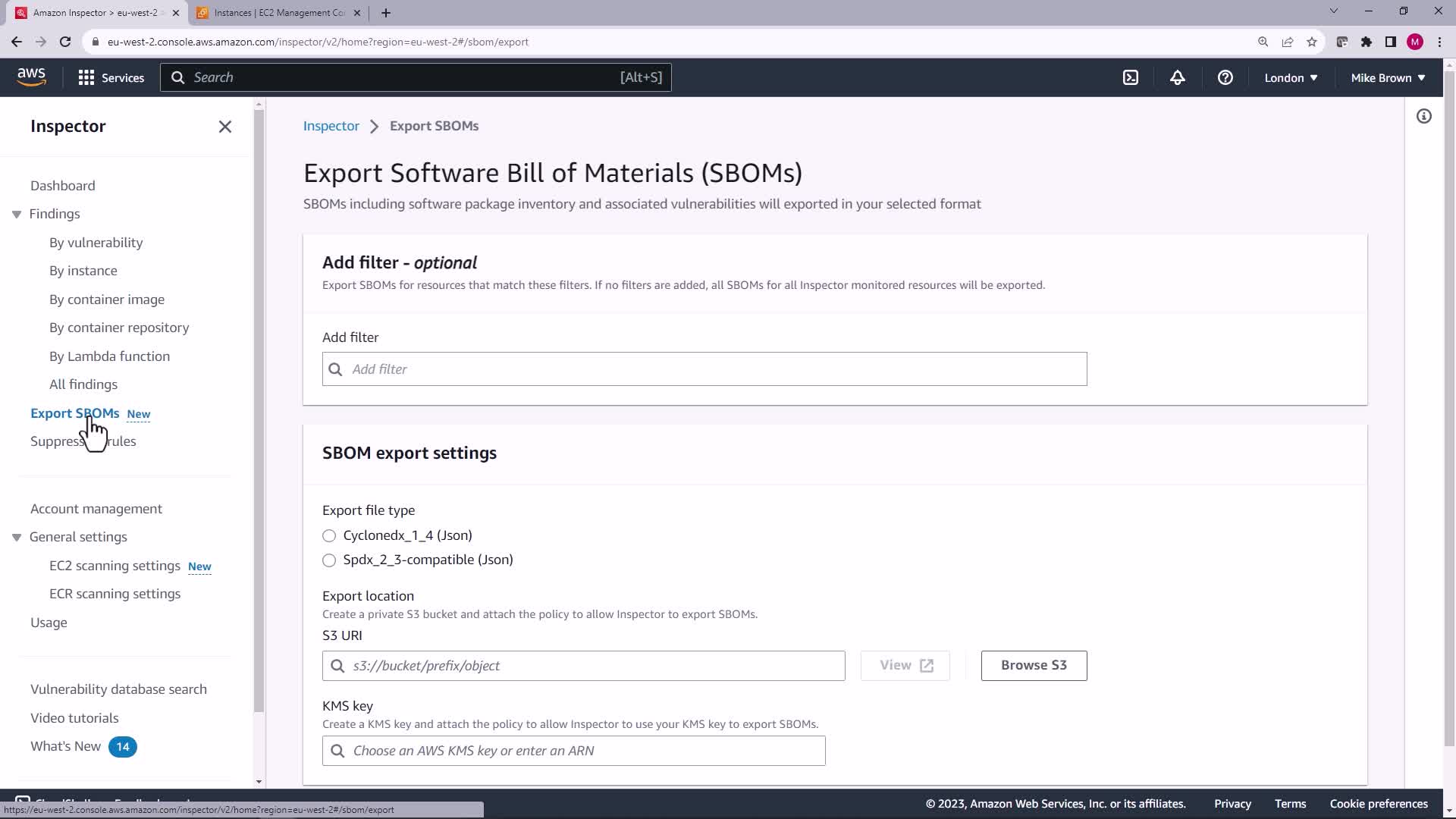This screenshot has height=819, width=1456.
Task: Open browser extensions puzzle icon
Action: pyautogui.click(x=1366, y=42)
